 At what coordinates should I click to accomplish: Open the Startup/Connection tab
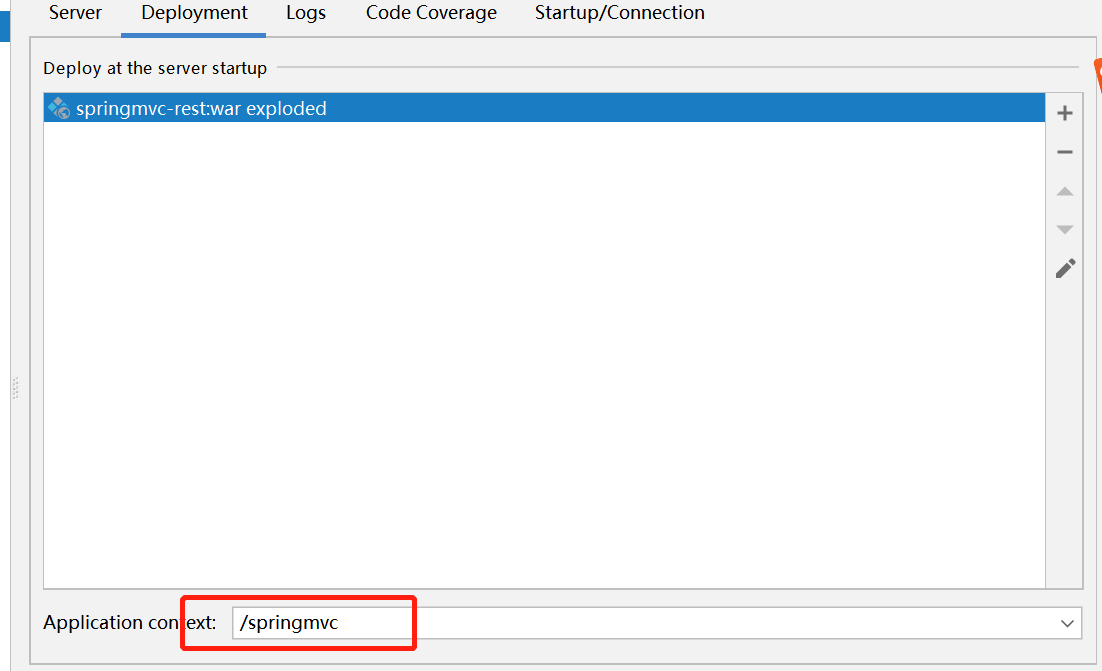pos(619,13)
